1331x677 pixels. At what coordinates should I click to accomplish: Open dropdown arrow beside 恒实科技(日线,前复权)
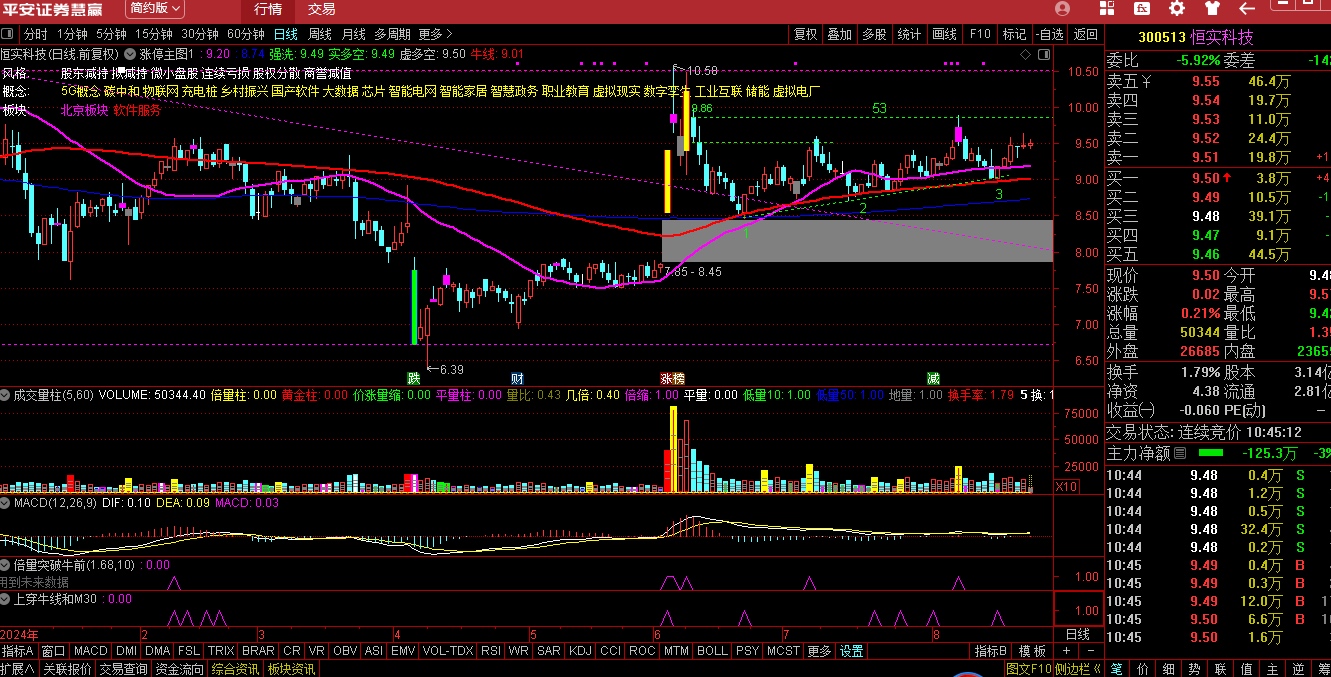(130, 54)
